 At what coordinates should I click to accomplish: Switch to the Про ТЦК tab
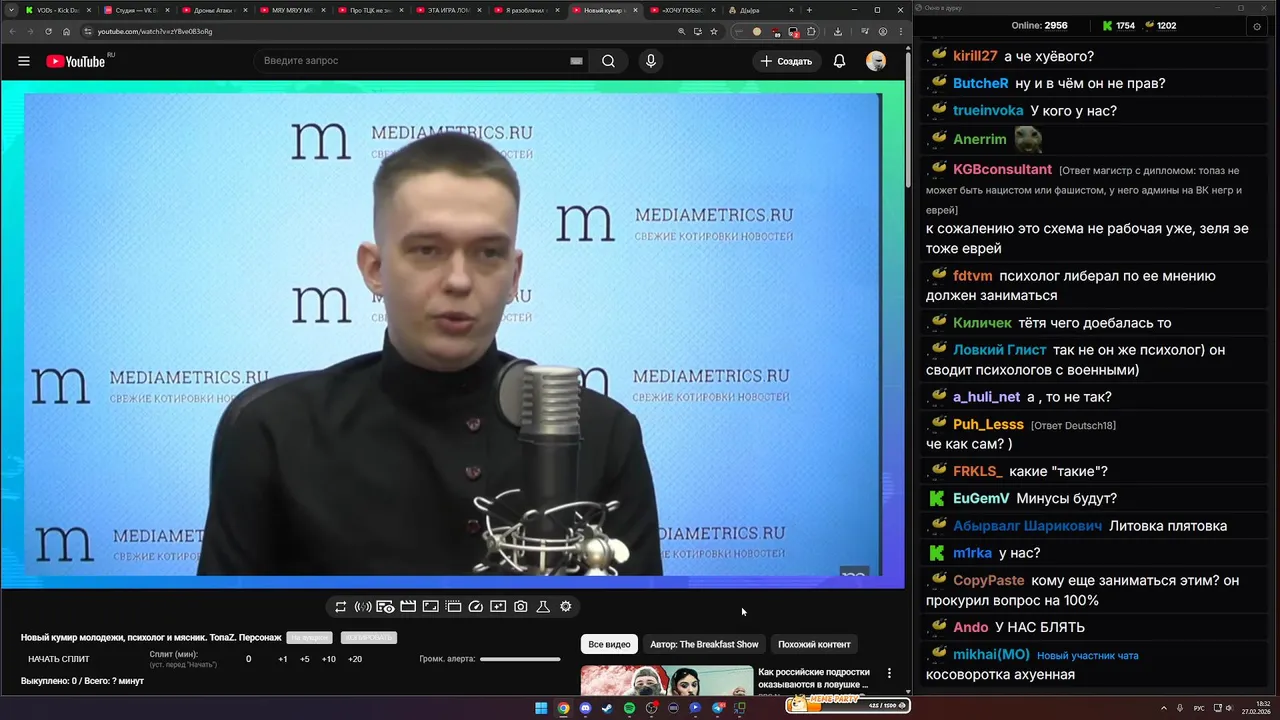click(x=370, y=10)
